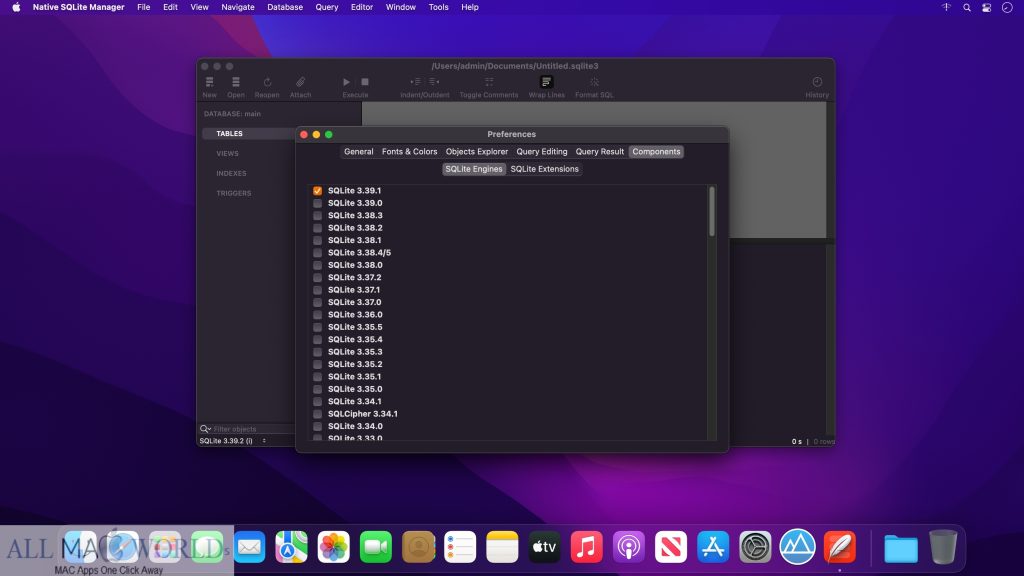This screenshot has height=576, width=1024.
Task: Click the Open database toolbar icon
Action: pyautogui.click(x=236, y=82)
